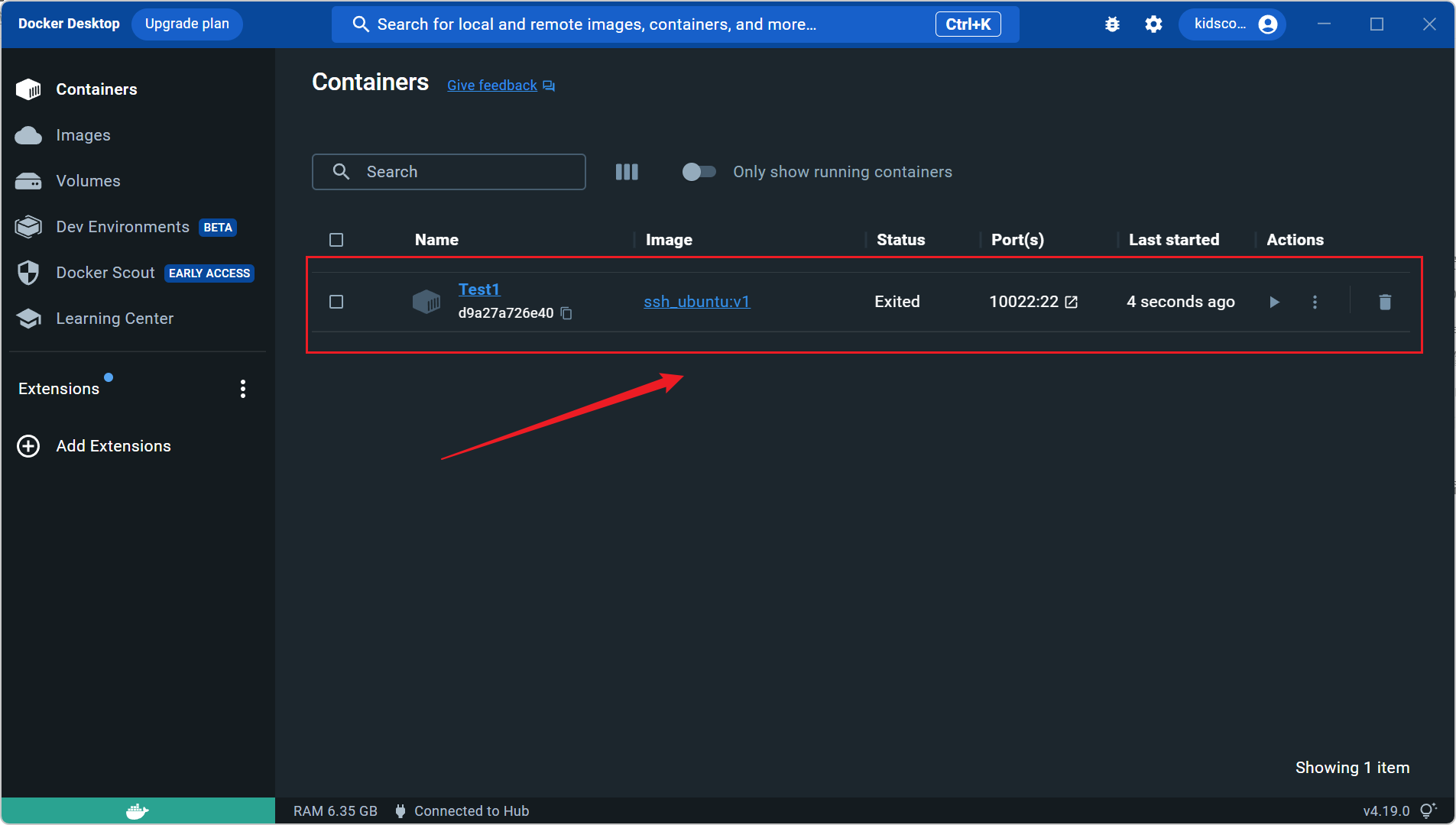Open the Volumes sidebar section
This screenshot has width=1456, height=825.
[138, 181]
